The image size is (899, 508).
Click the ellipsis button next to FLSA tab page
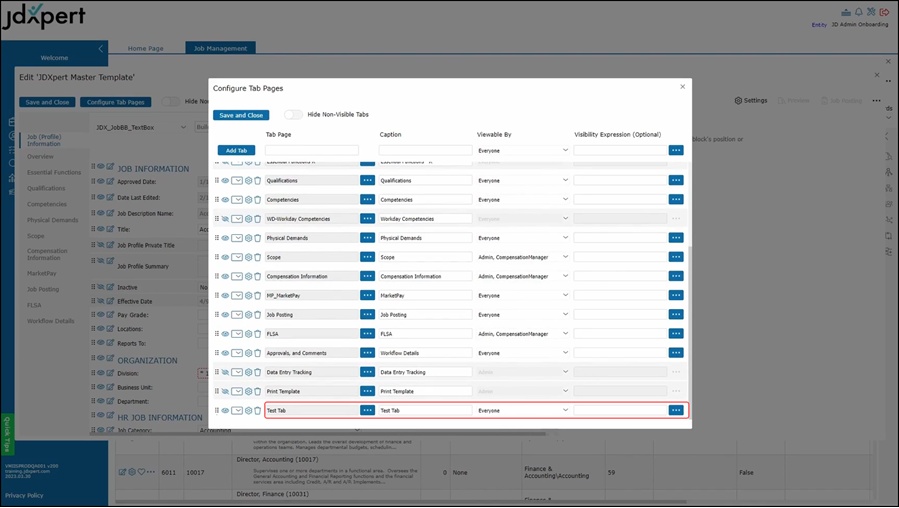367,334
